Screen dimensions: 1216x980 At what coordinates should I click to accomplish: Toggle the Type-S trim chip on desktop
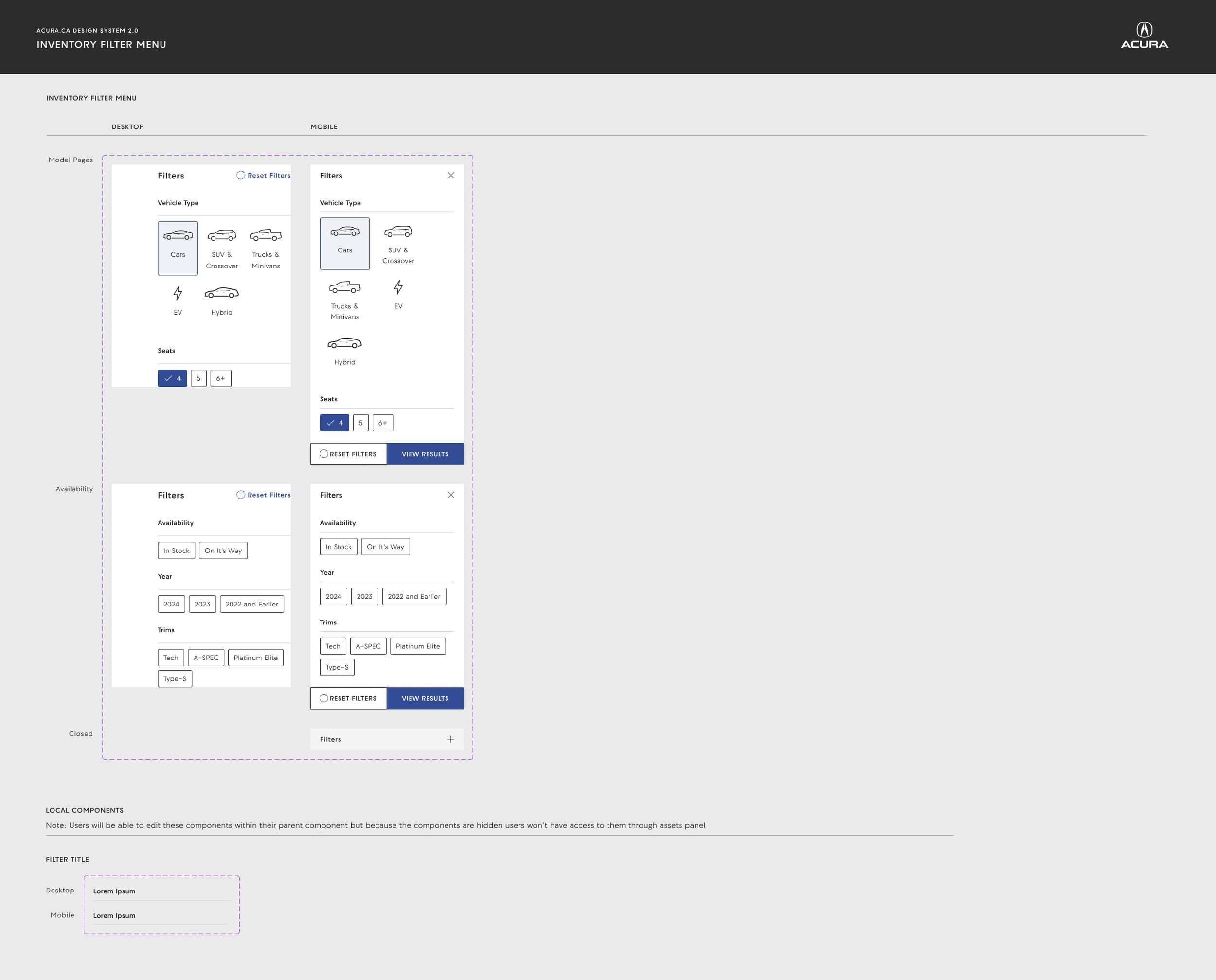tap(175, 678)
